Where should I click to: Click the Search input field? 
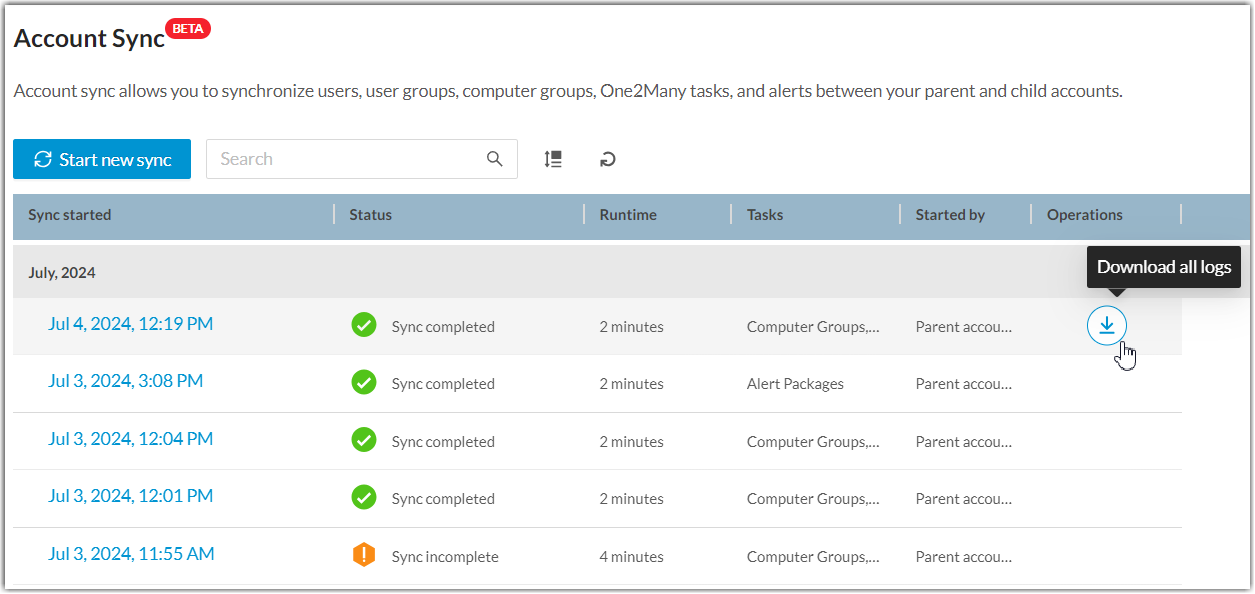pos(340,158)
